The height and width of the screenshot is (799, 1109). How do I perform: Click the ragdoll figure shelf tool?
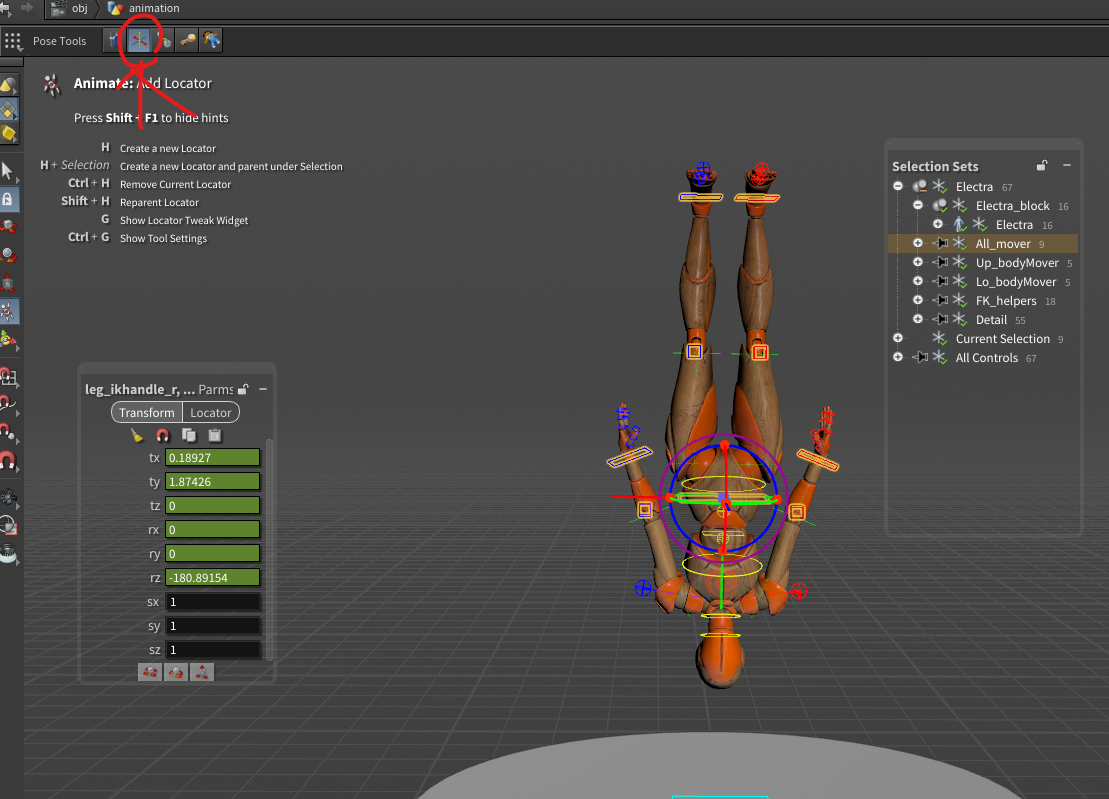point(211,40)
